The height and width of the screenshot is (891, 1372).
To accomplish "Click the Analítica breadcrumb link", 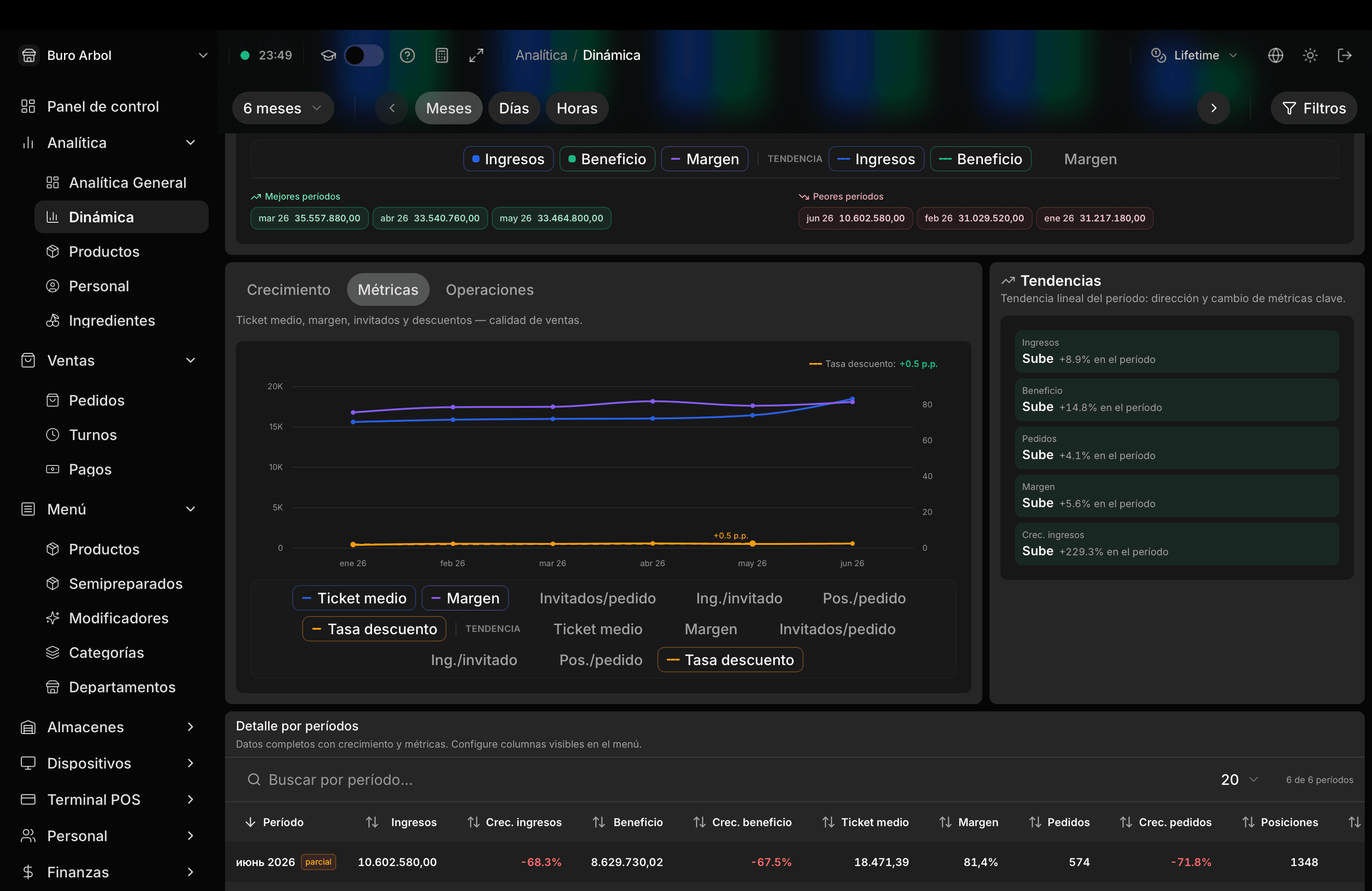I will point(541,55).
